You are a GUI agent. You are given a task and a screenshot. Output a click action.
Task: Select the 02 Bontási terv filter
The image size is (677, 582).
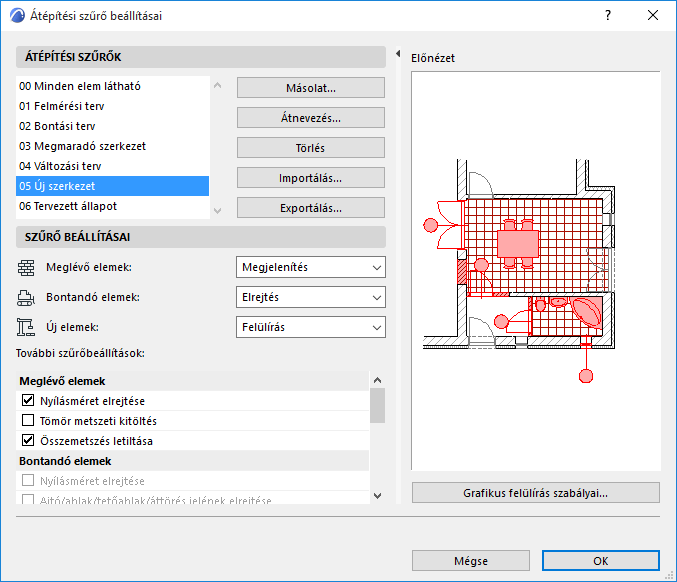[112, 126]
